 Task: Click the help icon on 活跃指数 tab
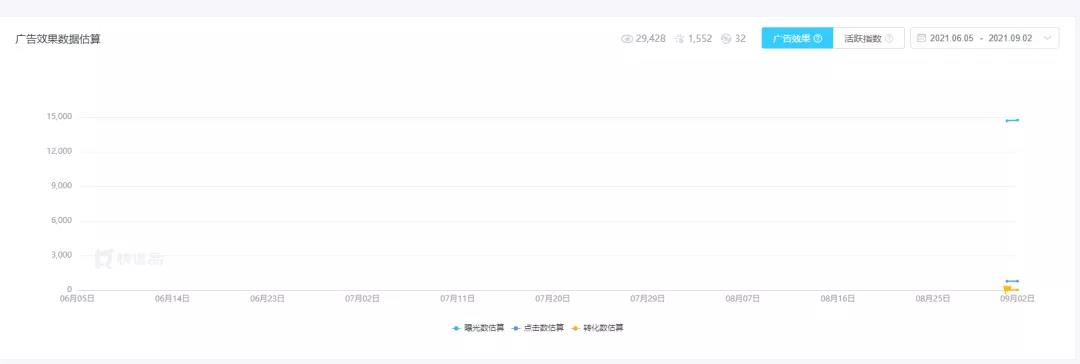point(889,39)
